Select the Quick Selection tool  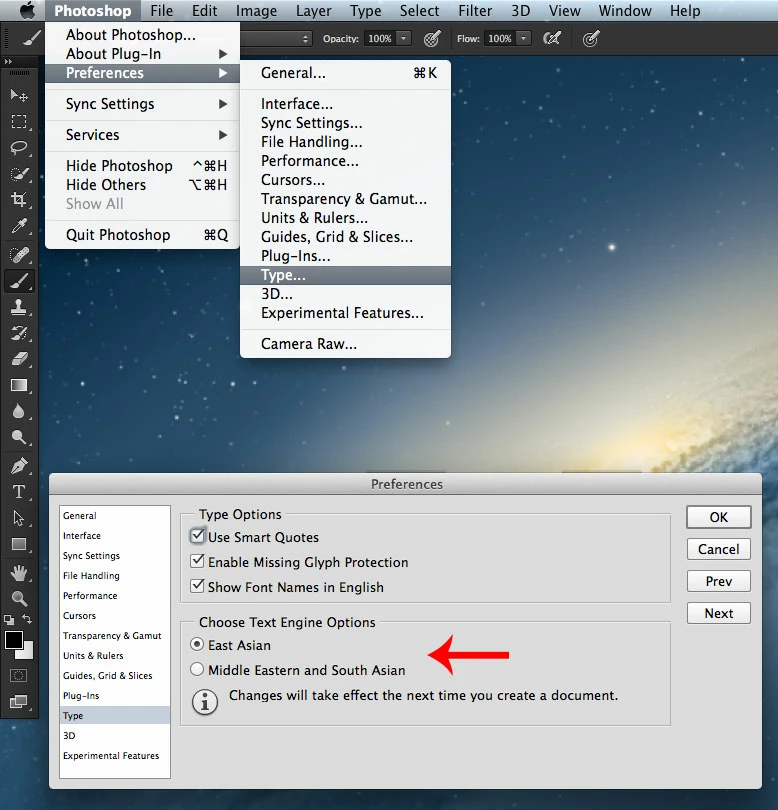(x=19, y=174)
